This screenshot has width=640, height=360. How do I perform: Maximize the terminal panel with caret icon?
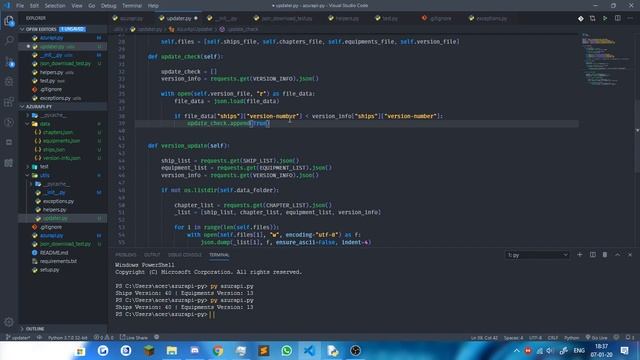618,255
